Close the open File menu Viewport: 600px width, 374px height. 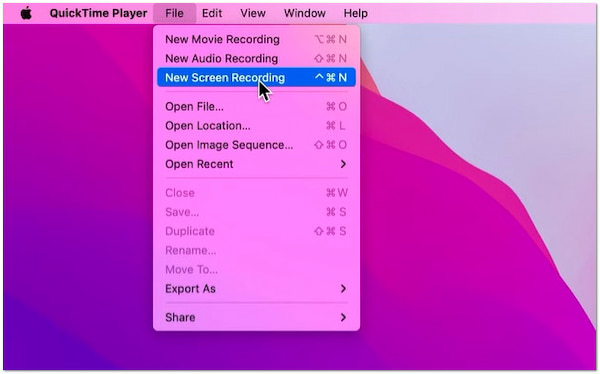point(174,13)
